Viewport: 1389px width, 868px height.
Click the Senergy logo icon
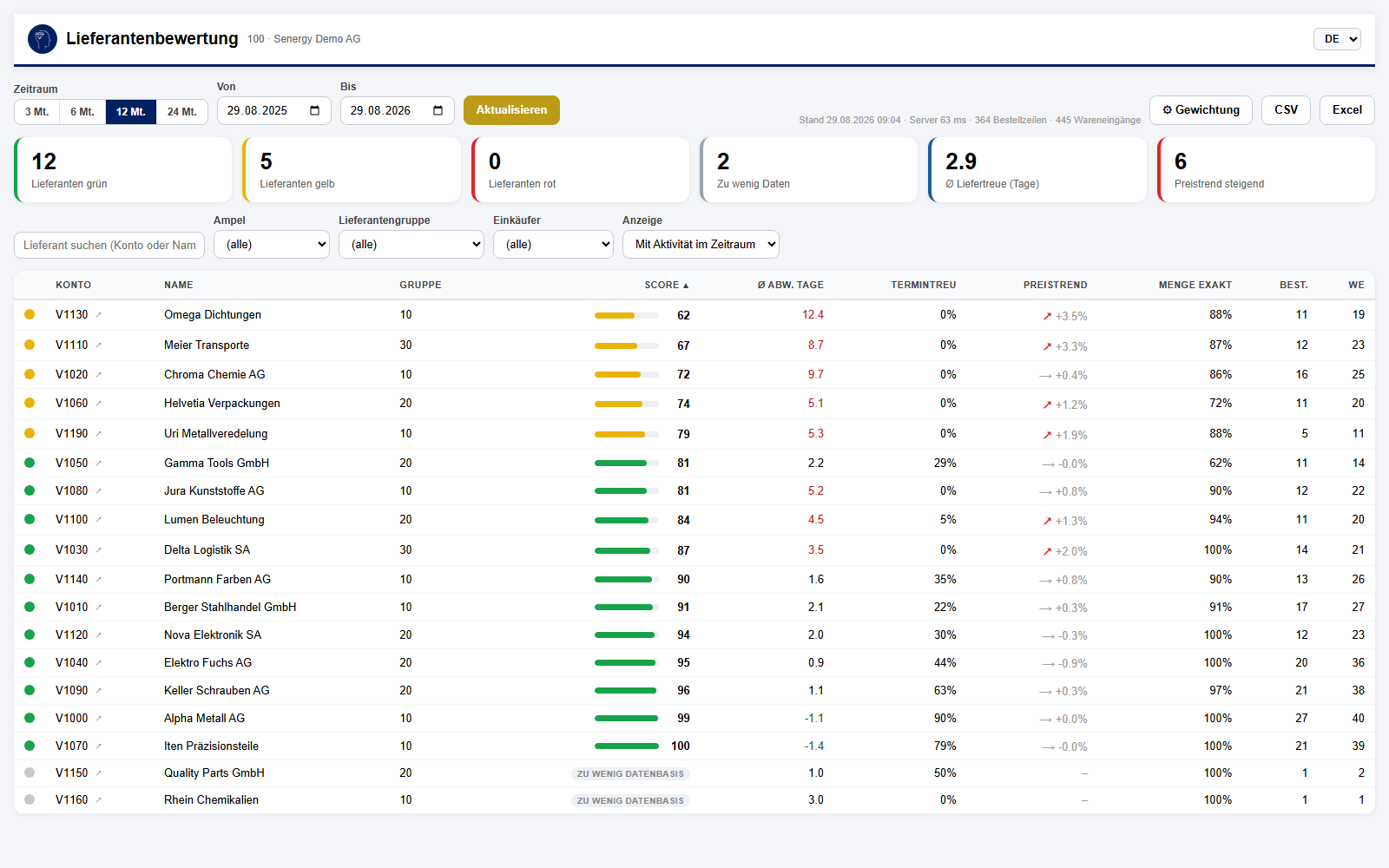click(x=43, y=39)
